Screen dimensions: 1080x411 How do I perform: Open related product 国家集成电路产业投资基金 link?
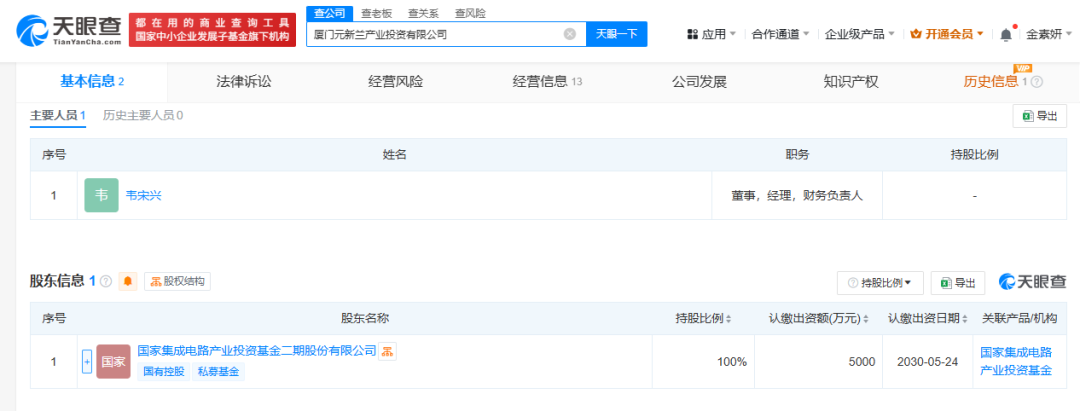(1016, 361)
